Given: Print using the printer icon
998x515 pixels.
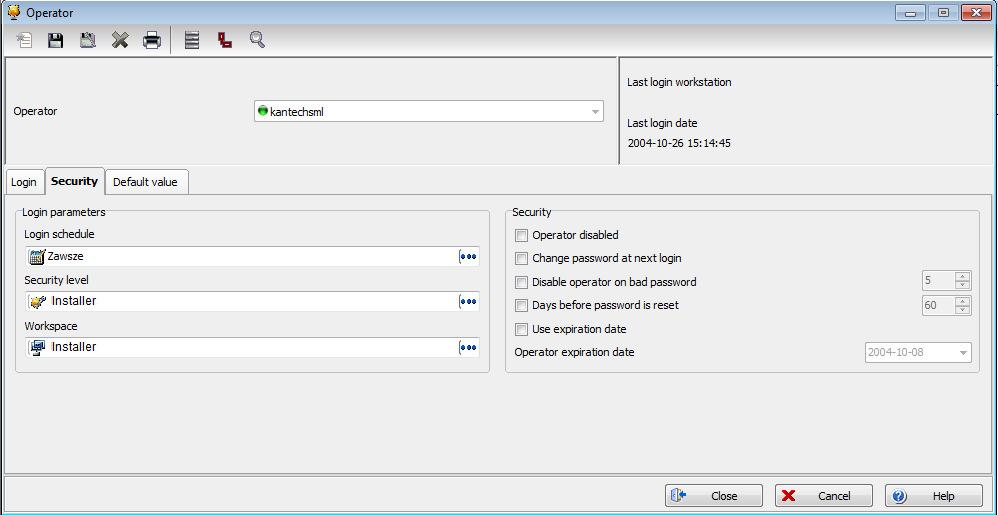Looking at the screenshot, I should pos(152,40).
